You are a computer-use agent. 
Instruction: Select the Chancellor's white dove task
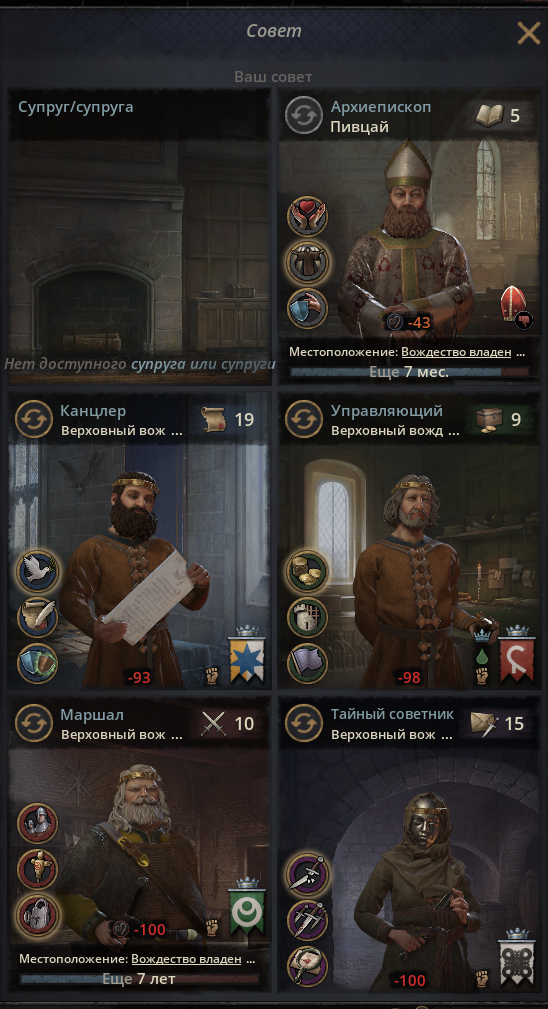(x=38, y=571)
